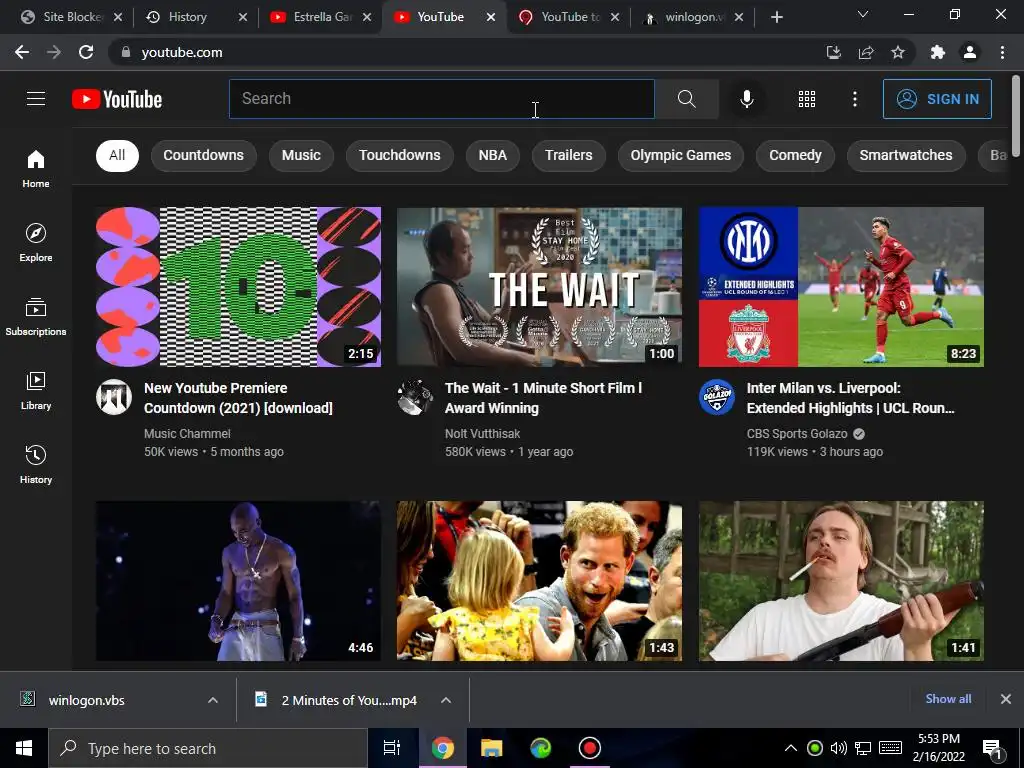
Task: Switch to the winlogon.v tab
Action: point(692,17)
